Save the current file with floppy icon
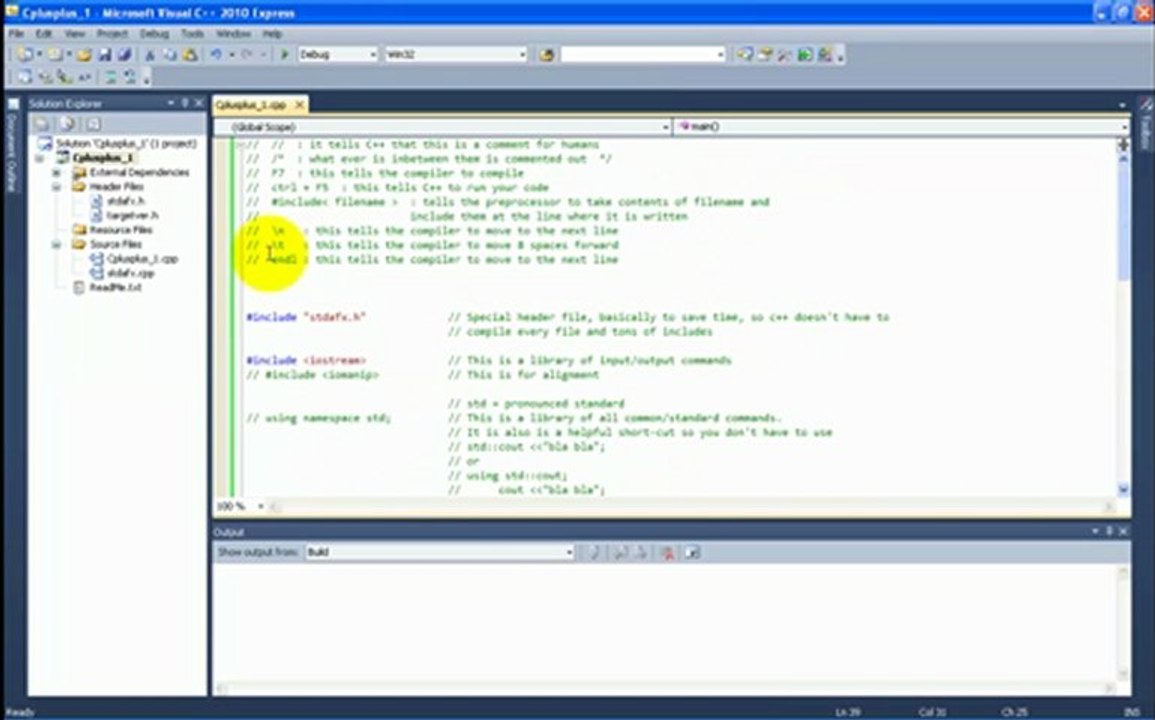Screen dimensions: 1155x720 (x=105, y=55)
